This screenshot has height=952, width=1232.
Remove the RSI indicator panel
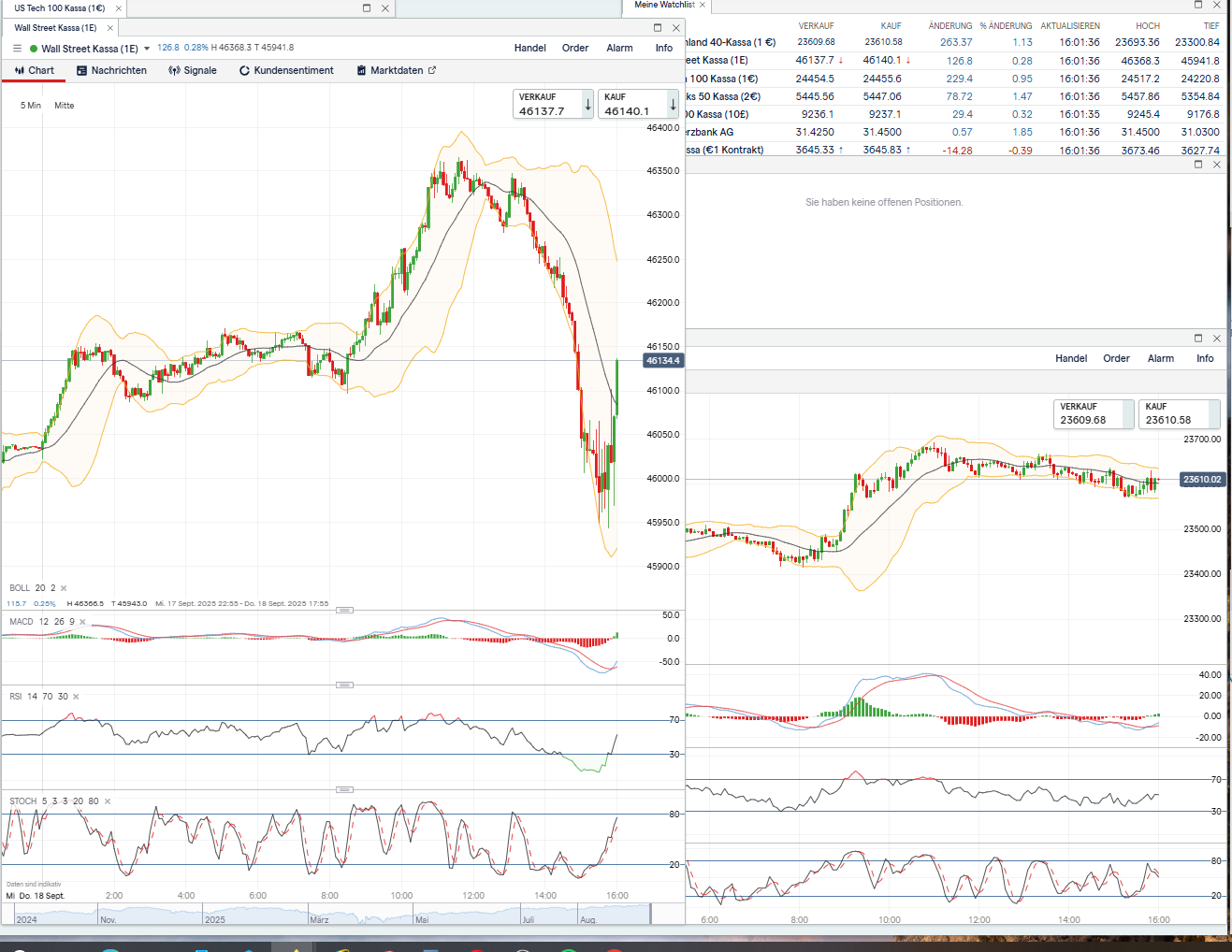point(76,697)
